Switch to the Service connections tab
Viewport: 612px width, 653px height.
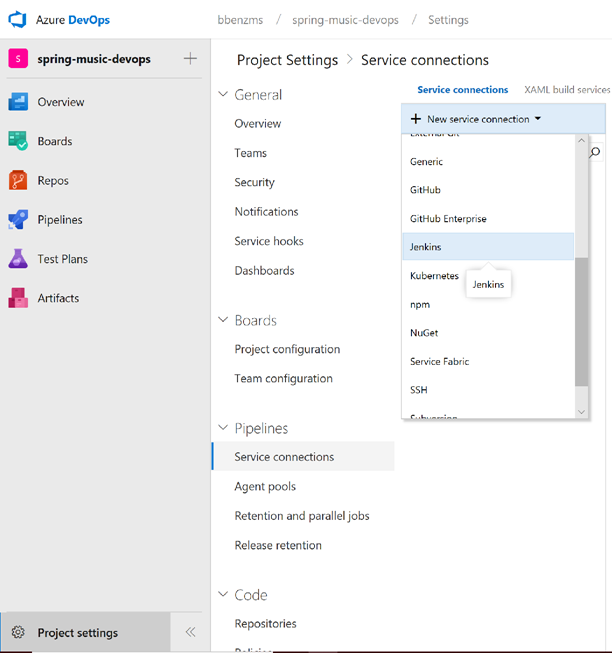click(463, 90)
